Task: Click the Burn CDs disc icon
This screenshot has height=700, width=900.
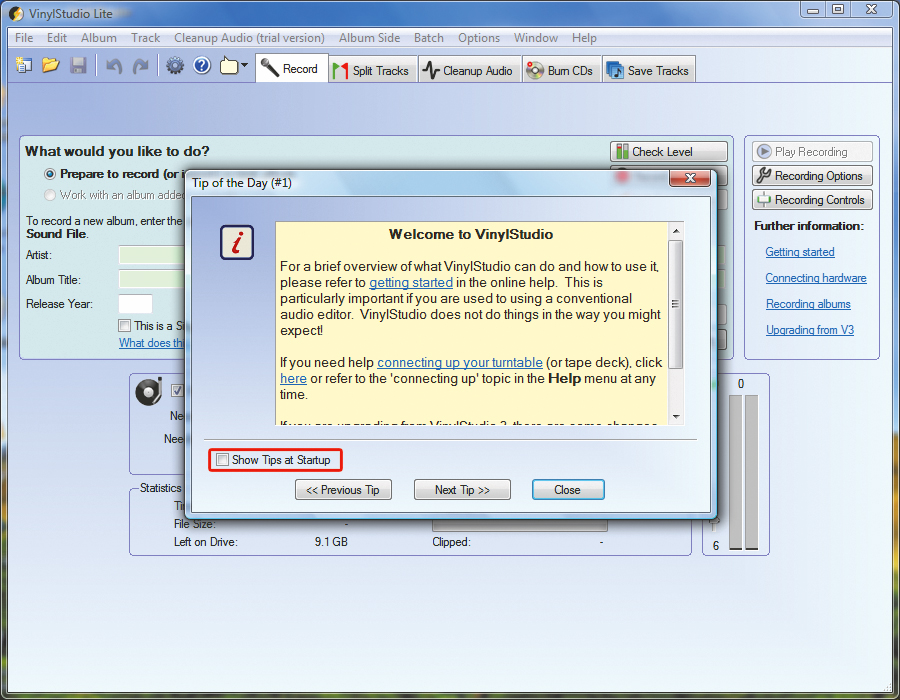Action: pos(535,71)
